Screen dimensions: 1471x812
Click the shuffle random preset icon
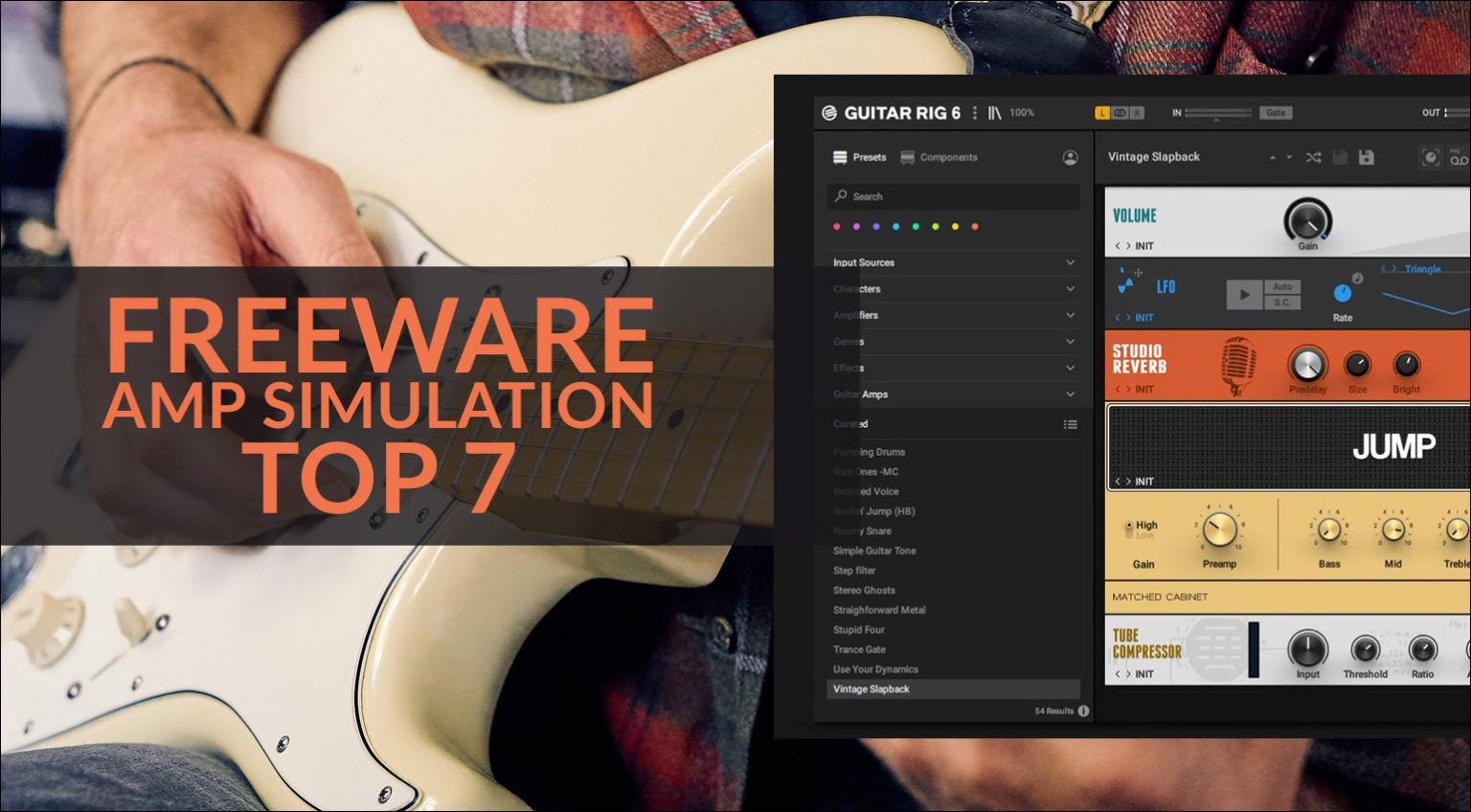(x=1313, y=157)
